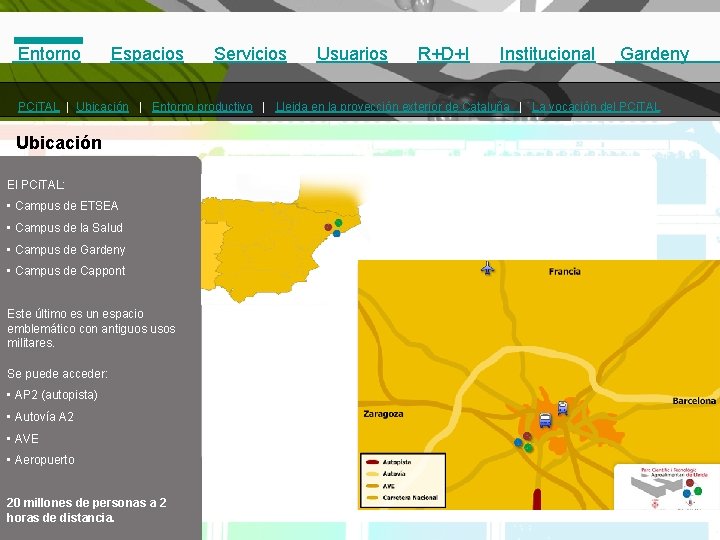Viewport: 720px width, 540px height.
Task: Click the Aeropuerto list item
Action: (45, 460)
